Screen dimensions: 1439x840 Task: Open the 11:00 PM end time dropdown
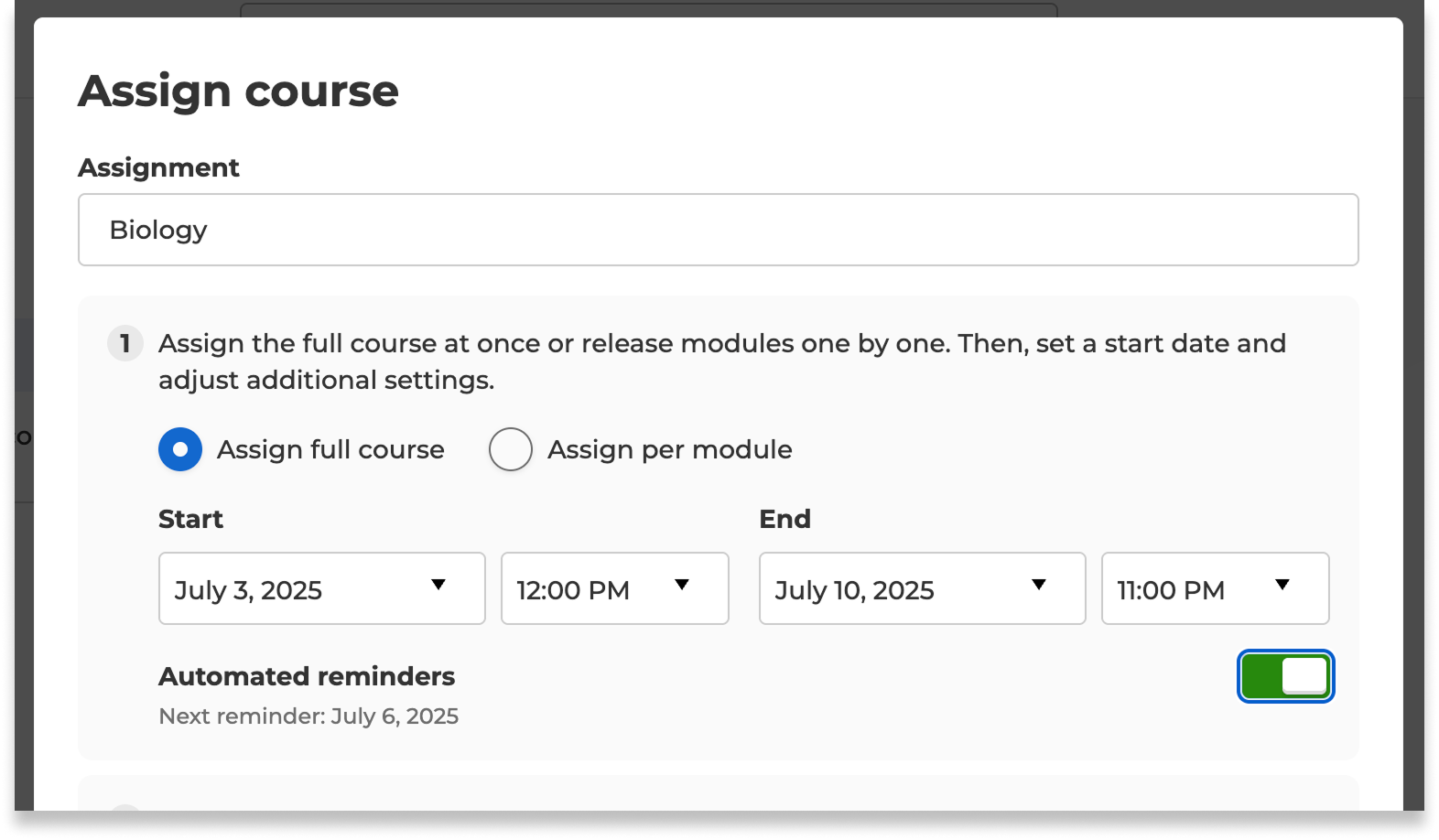pos(1216,588)
